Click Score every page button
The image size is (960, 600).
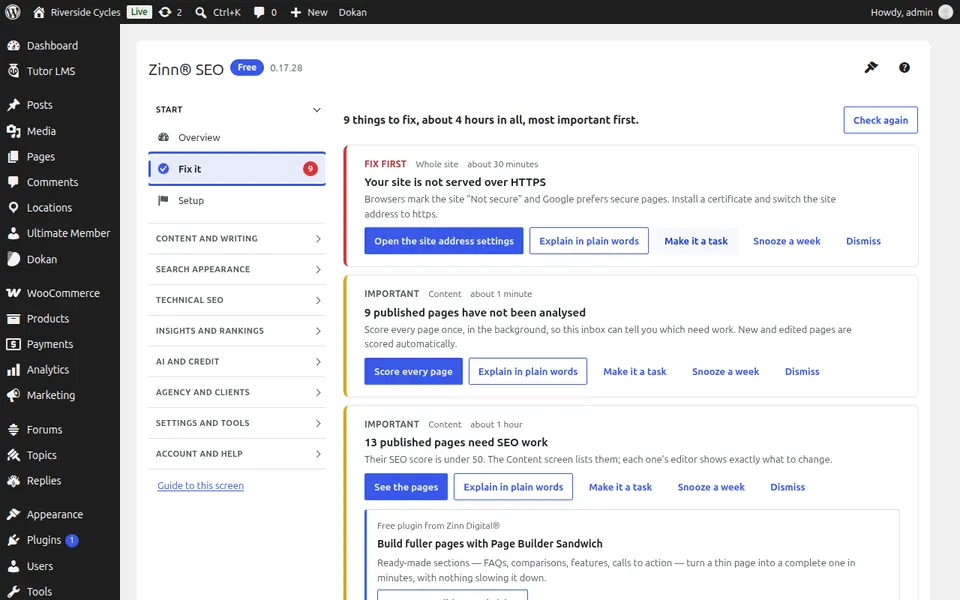coord(413,371)
